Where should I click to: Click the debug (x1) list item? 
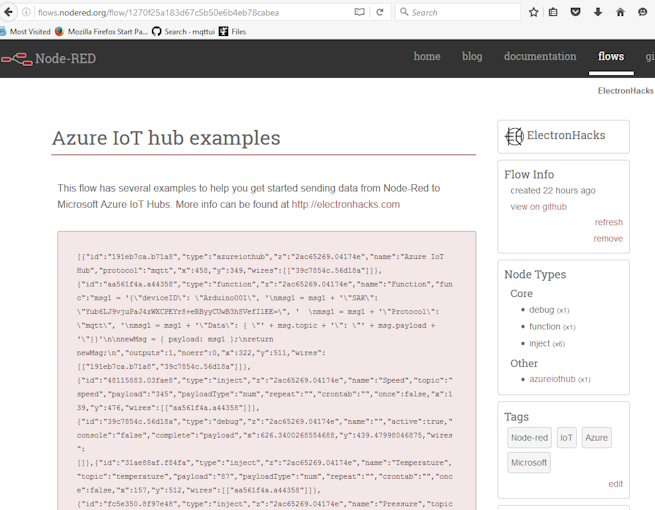tap(549, 310)
